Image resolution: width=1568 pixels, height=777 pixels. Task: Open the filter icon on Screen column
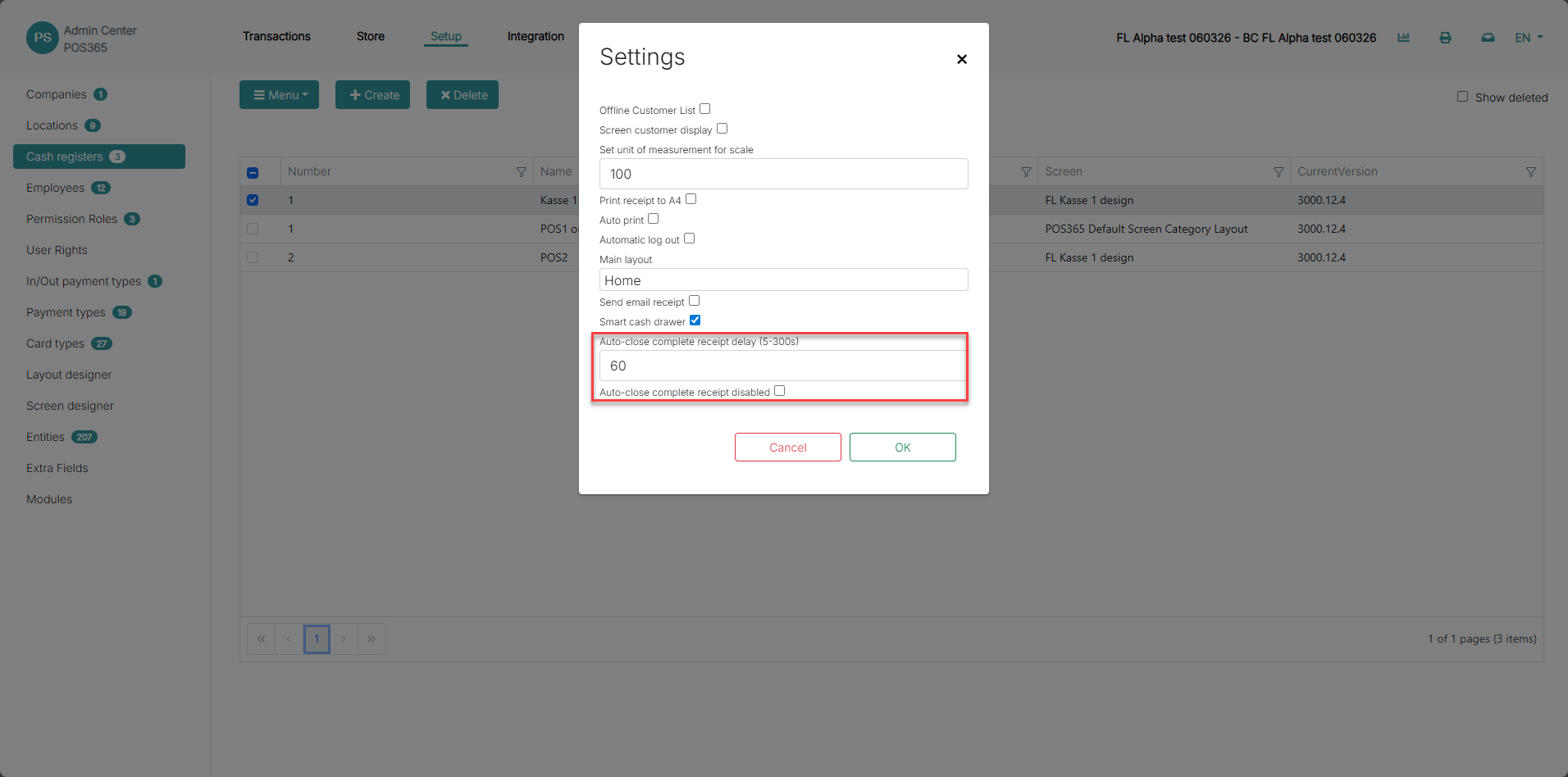[x=1279, y=172]
